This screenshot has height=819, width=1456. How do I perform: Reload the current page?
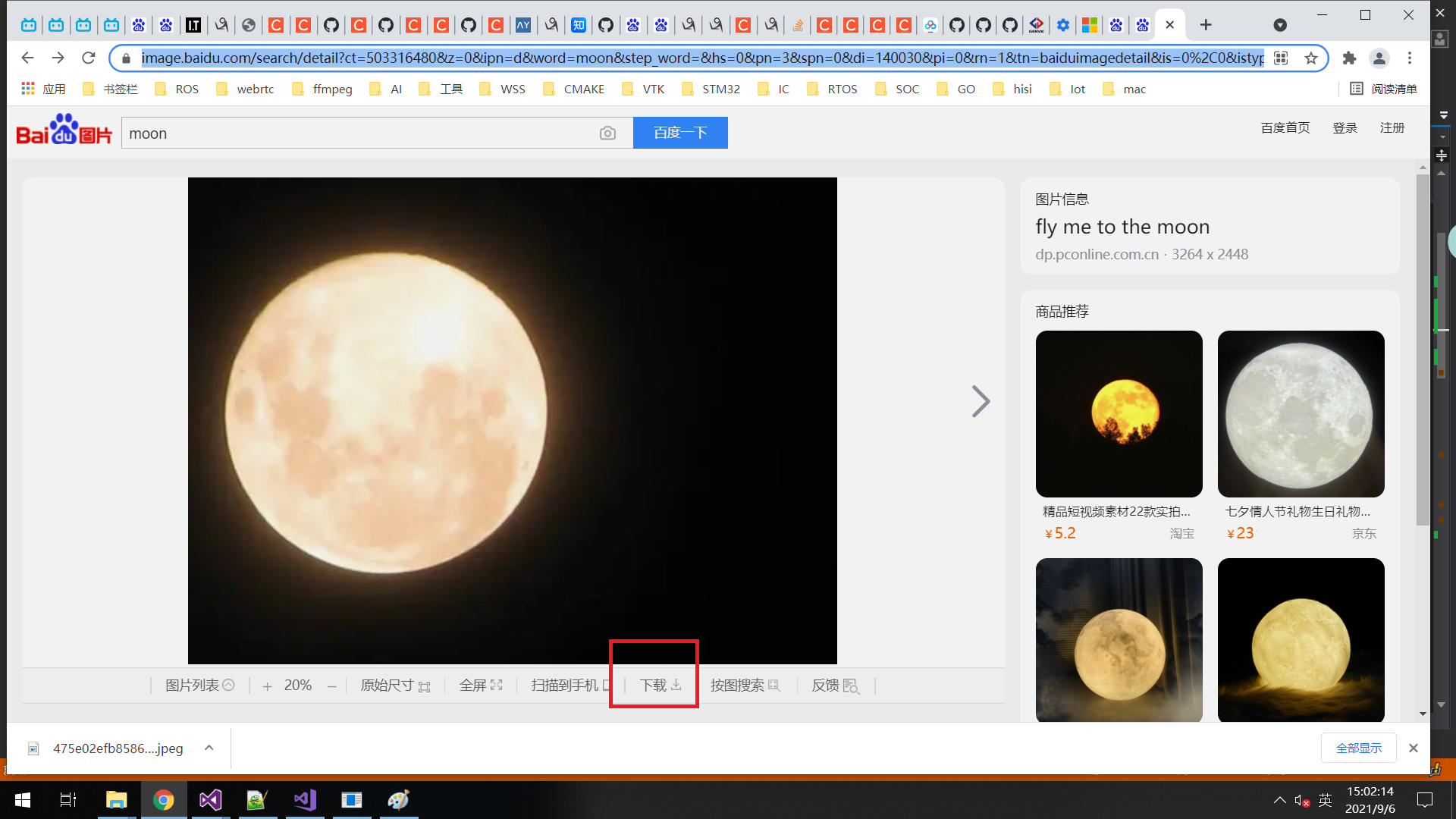[89, 58]
